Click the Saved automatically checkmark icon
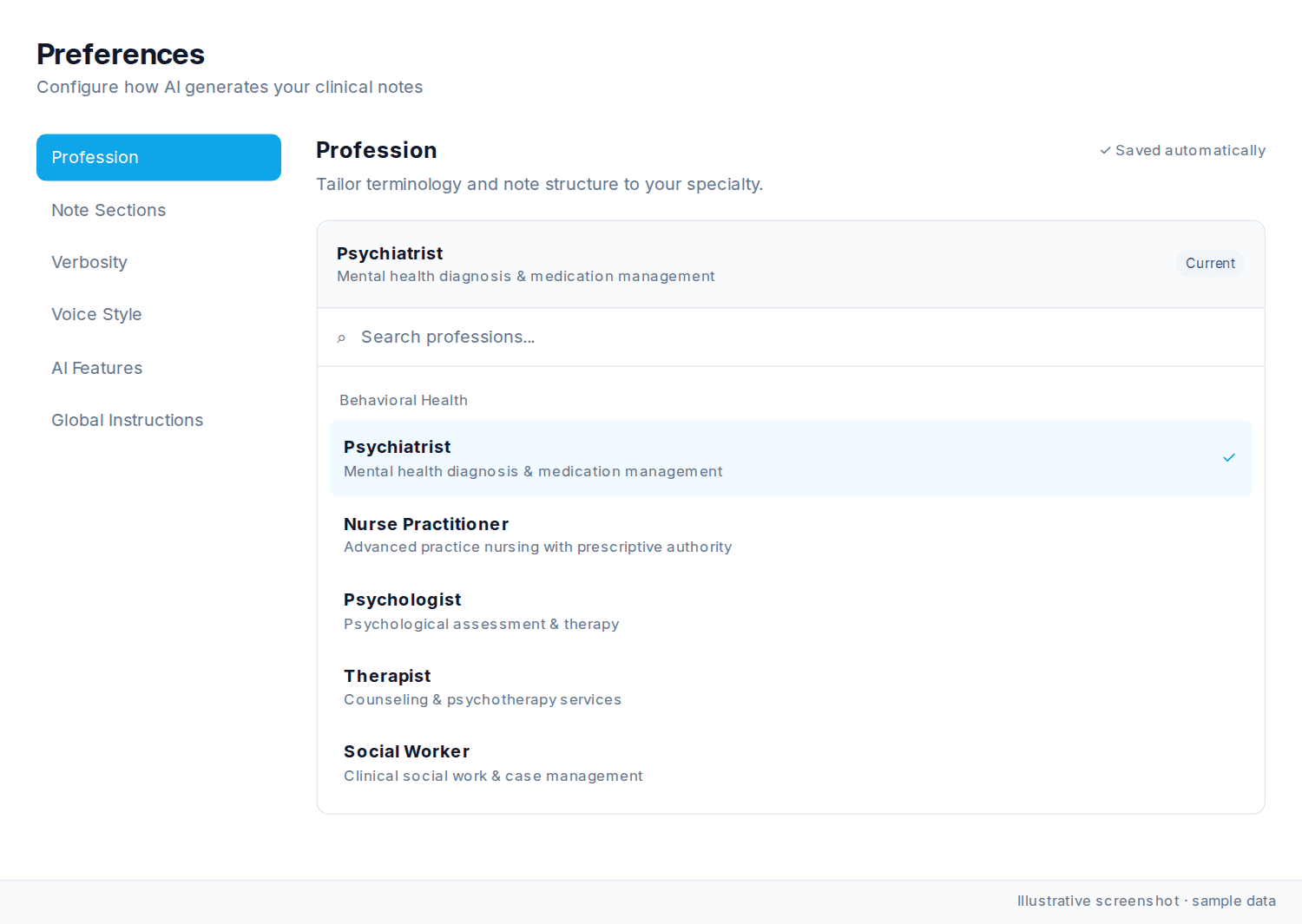Screen dimensions: 1302x924 click(1105, 151)
